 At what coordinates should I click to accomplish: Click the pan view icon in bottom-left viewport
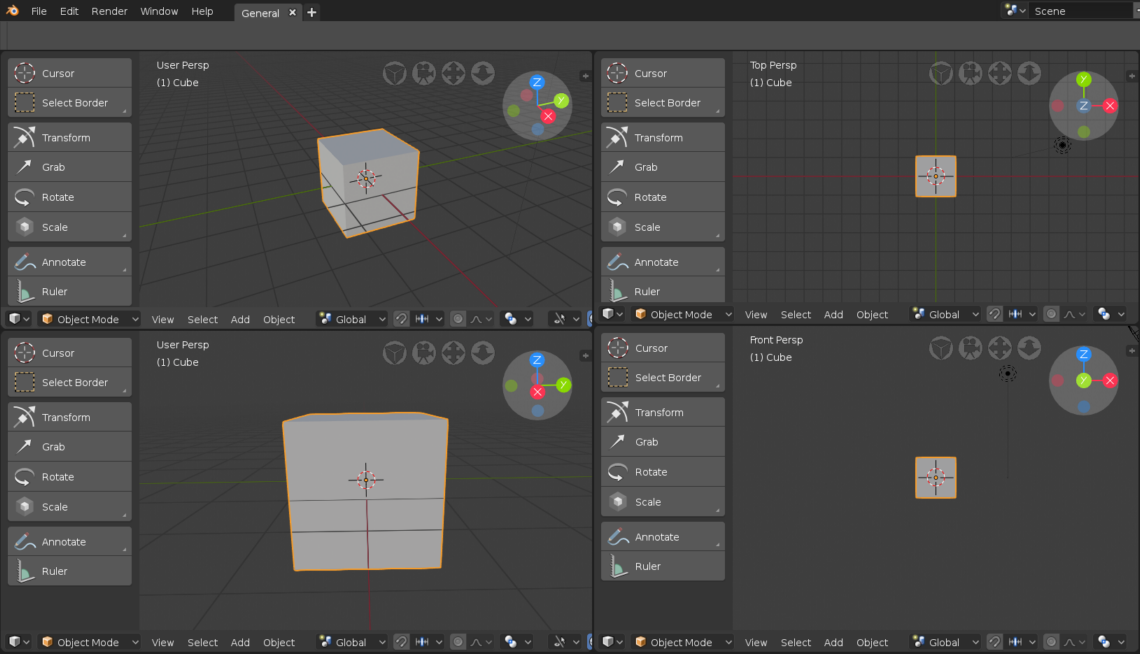point(453,353)
